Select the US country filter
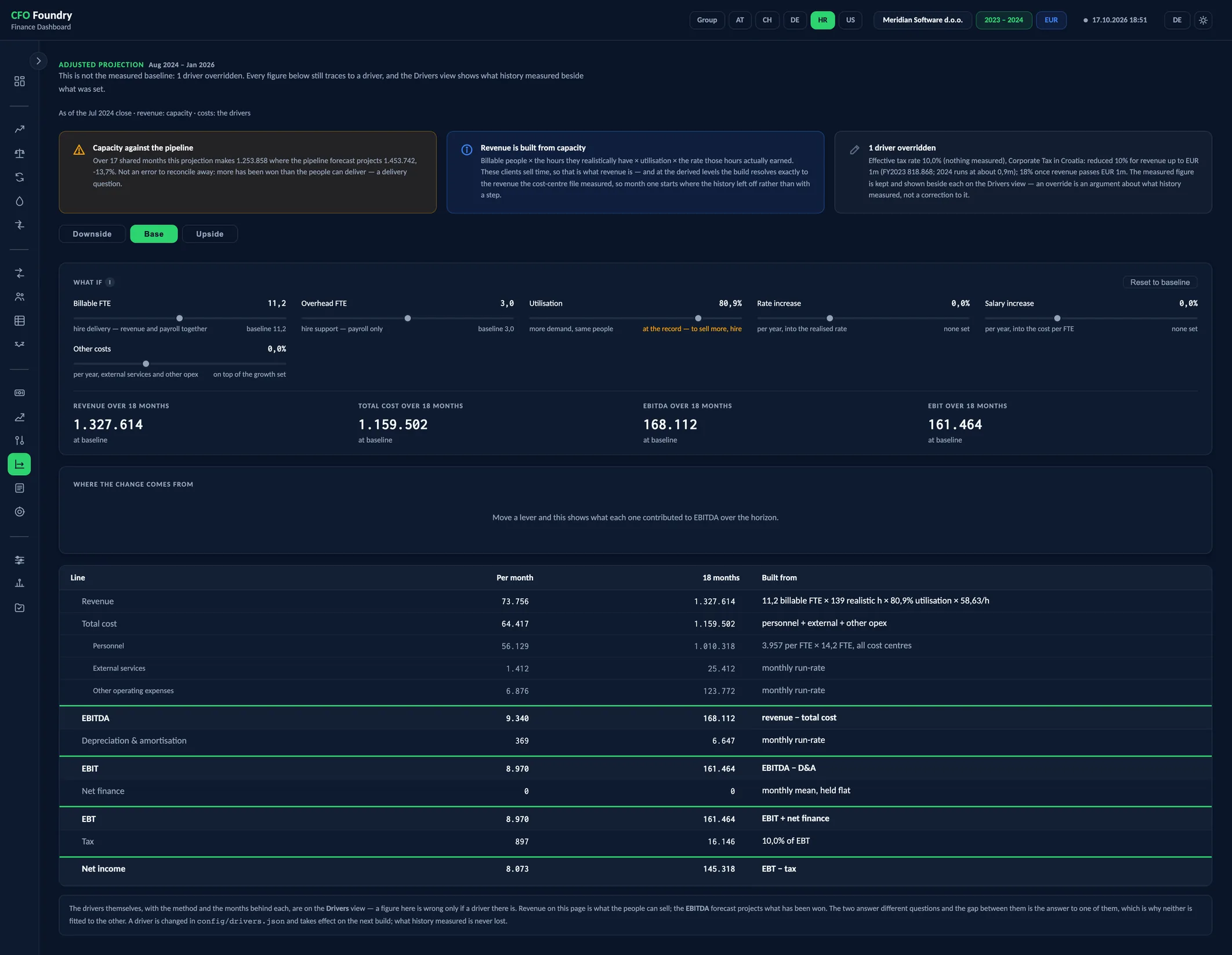Screen dimensions: 1232x955 (x=850, y=20)
